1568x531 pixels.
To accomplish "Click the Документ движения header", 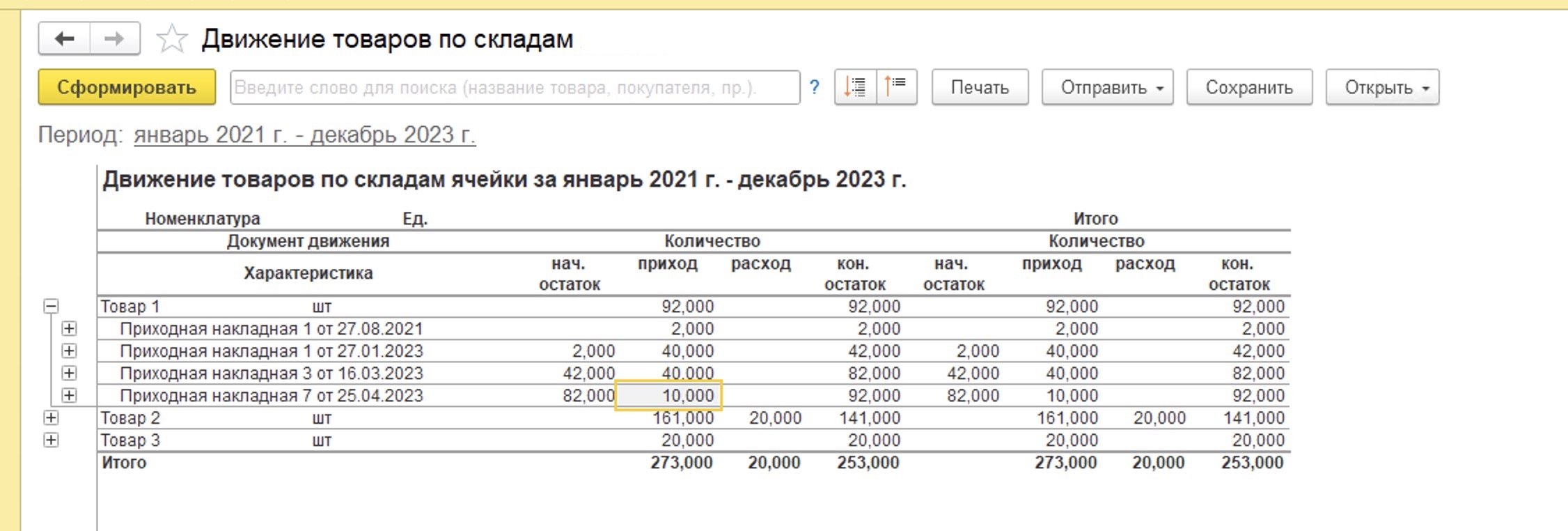I will [x=308, y=241].
